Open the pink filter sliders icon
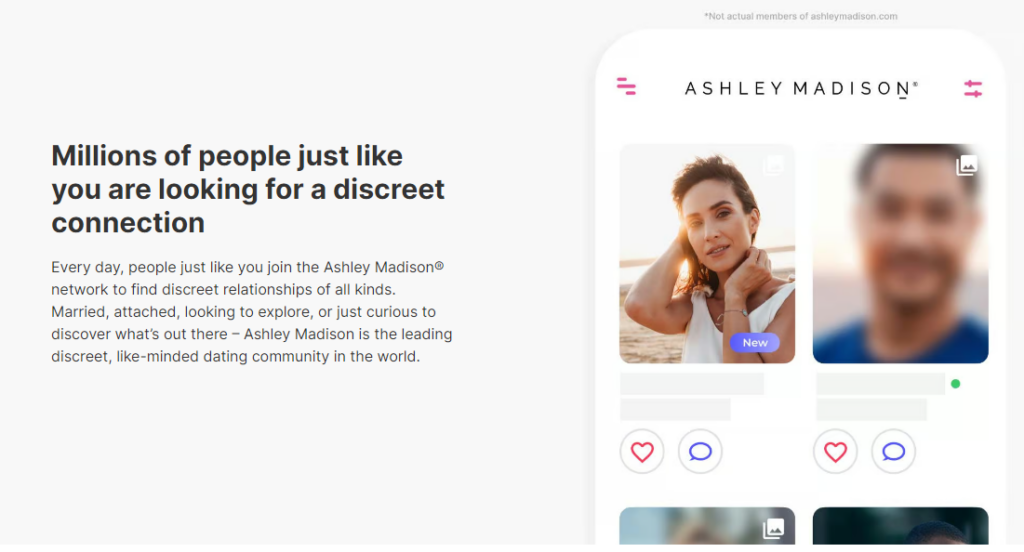Screen dimensions: 1024x552 (x=972, y=88)
